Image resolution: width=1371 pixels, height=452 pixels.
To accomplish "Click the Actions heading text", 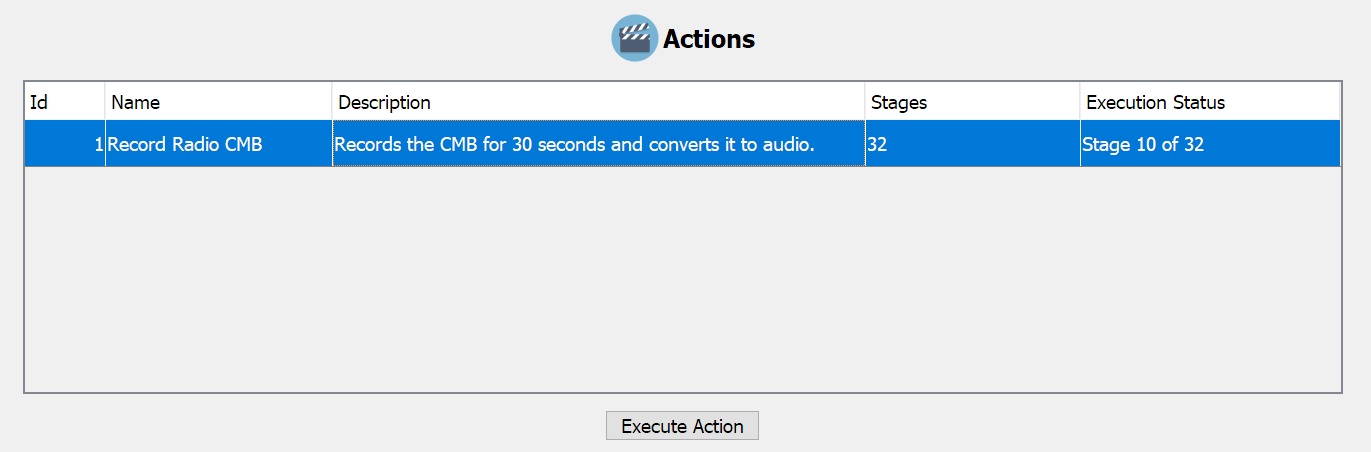I will [x=709, y=40].
